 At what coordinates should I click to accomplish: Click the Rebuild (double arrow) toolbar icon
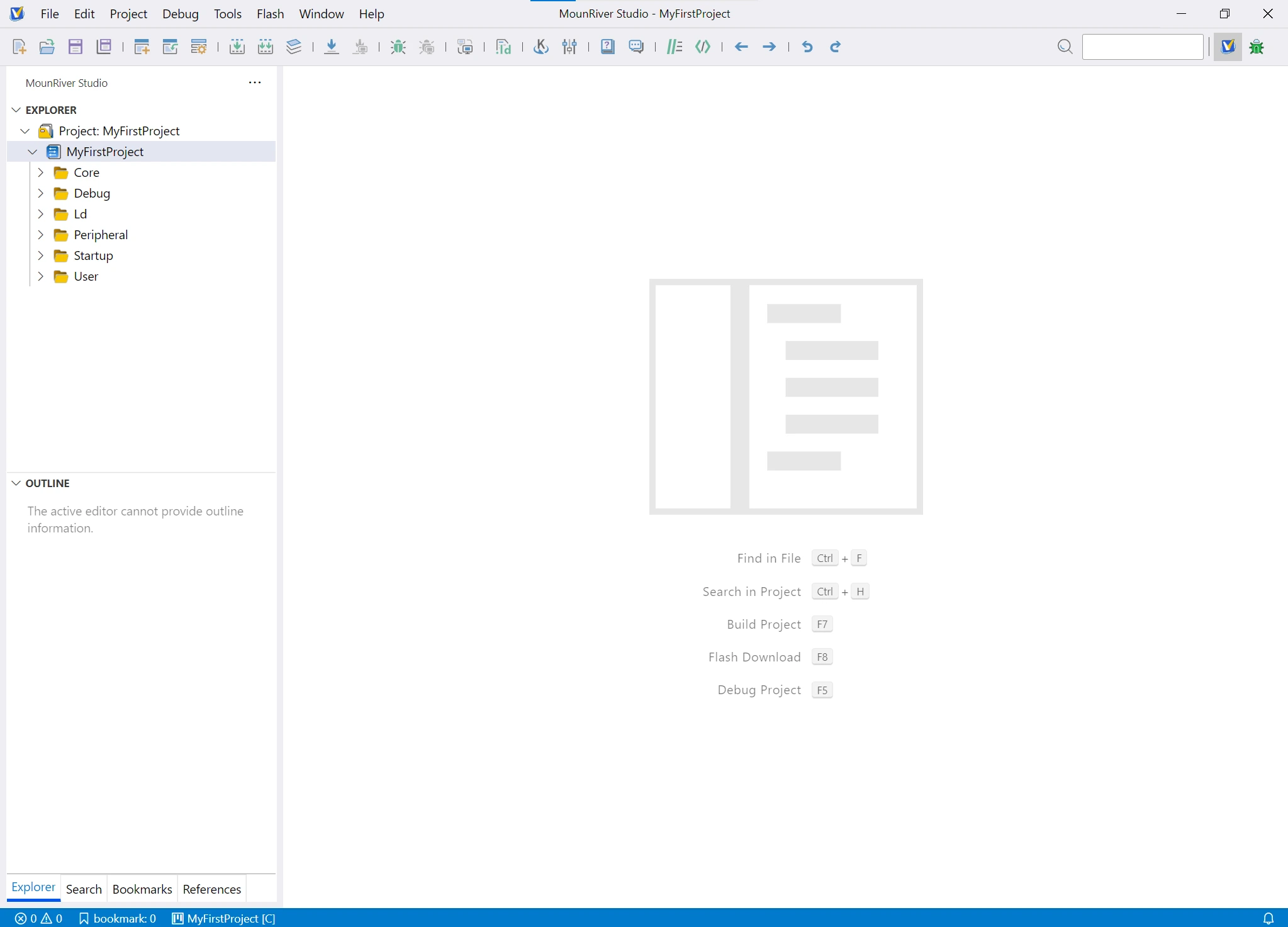tap(266, 47)
